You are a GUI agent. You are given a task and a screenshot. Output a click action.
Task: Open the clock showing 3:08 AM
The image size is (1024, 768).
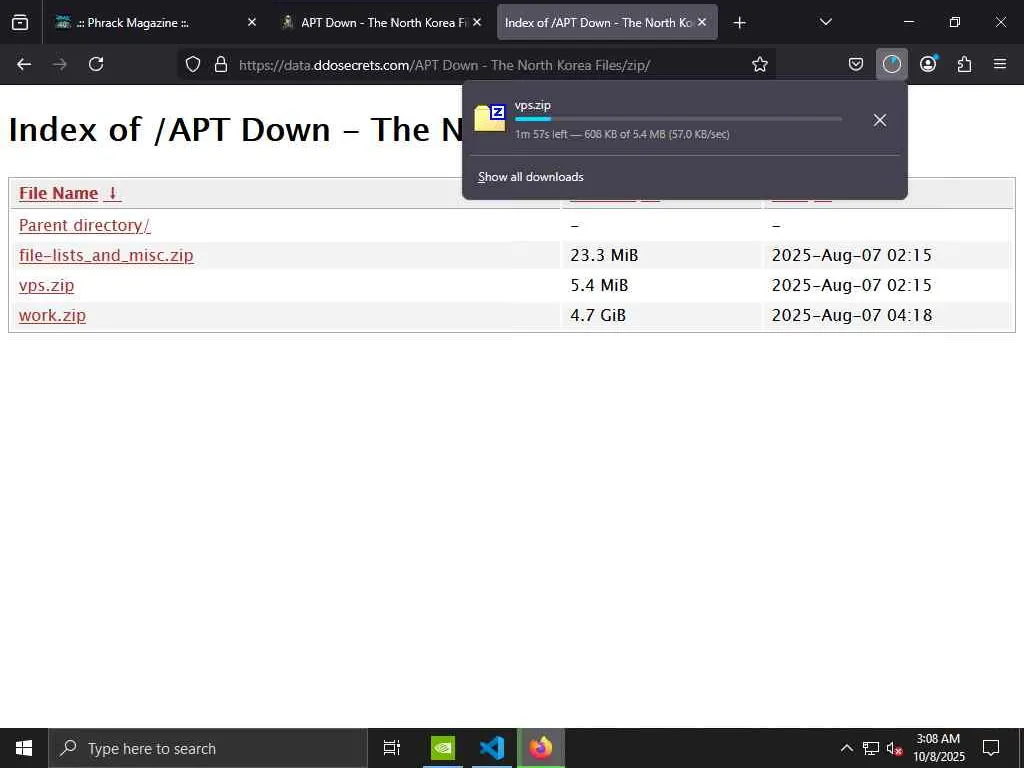click(x=938, y=748)
